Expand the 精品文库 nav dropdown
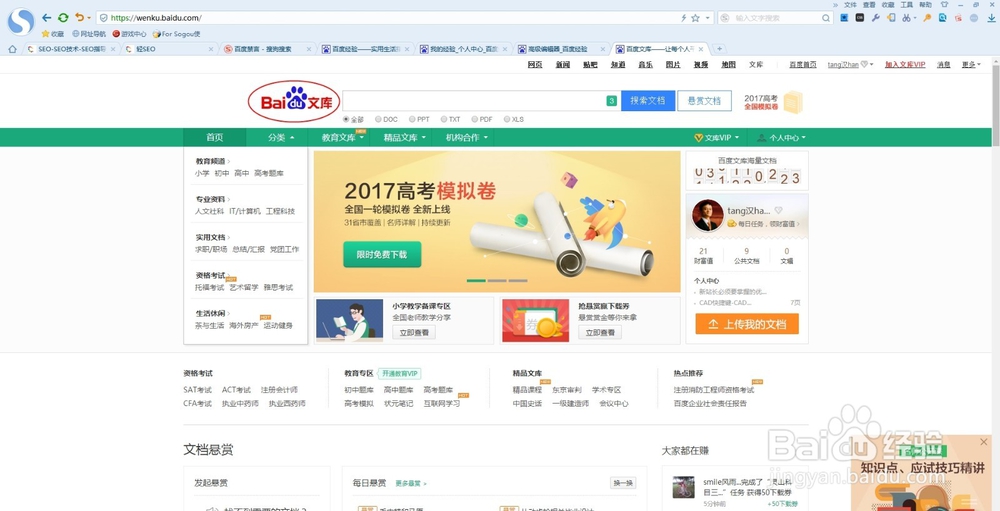 (x=404, y=137)
